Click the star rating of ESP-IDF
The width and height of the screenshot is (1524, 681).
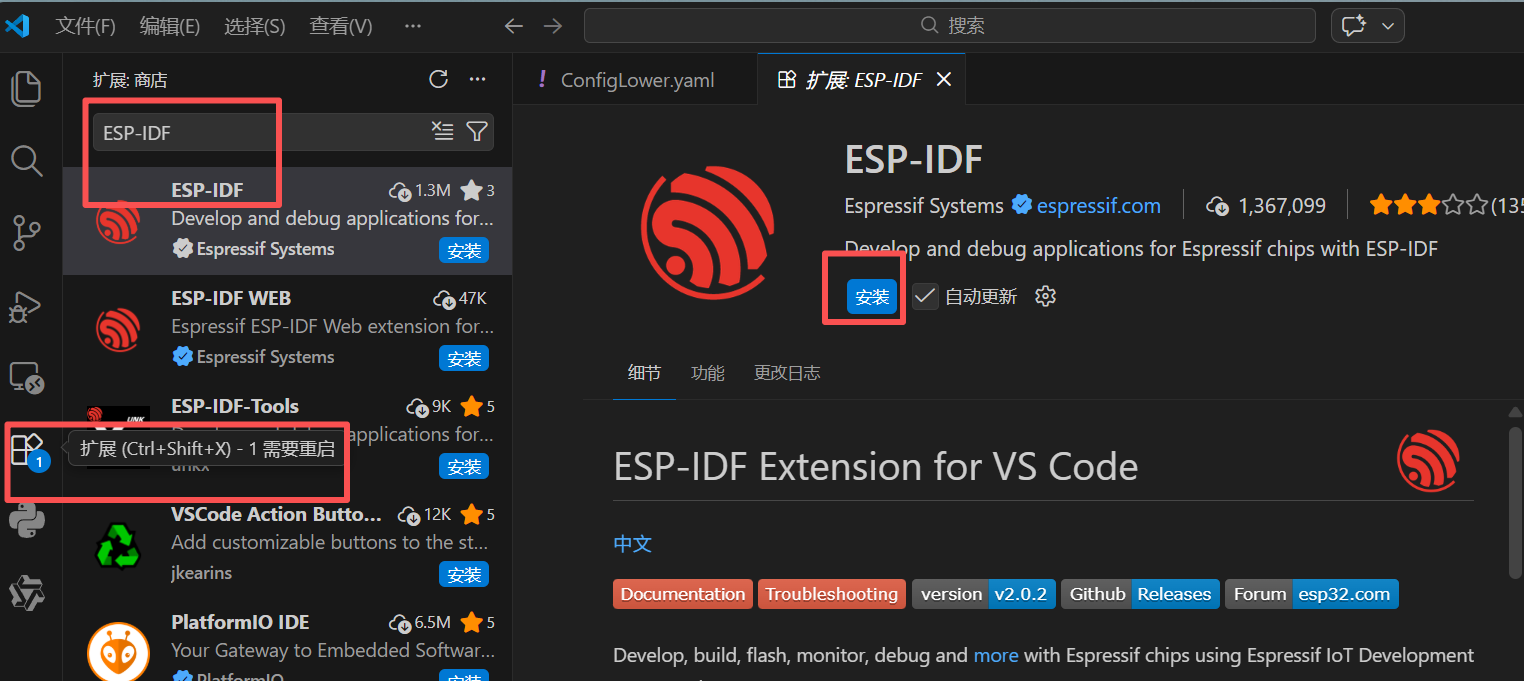point(1430,206)
